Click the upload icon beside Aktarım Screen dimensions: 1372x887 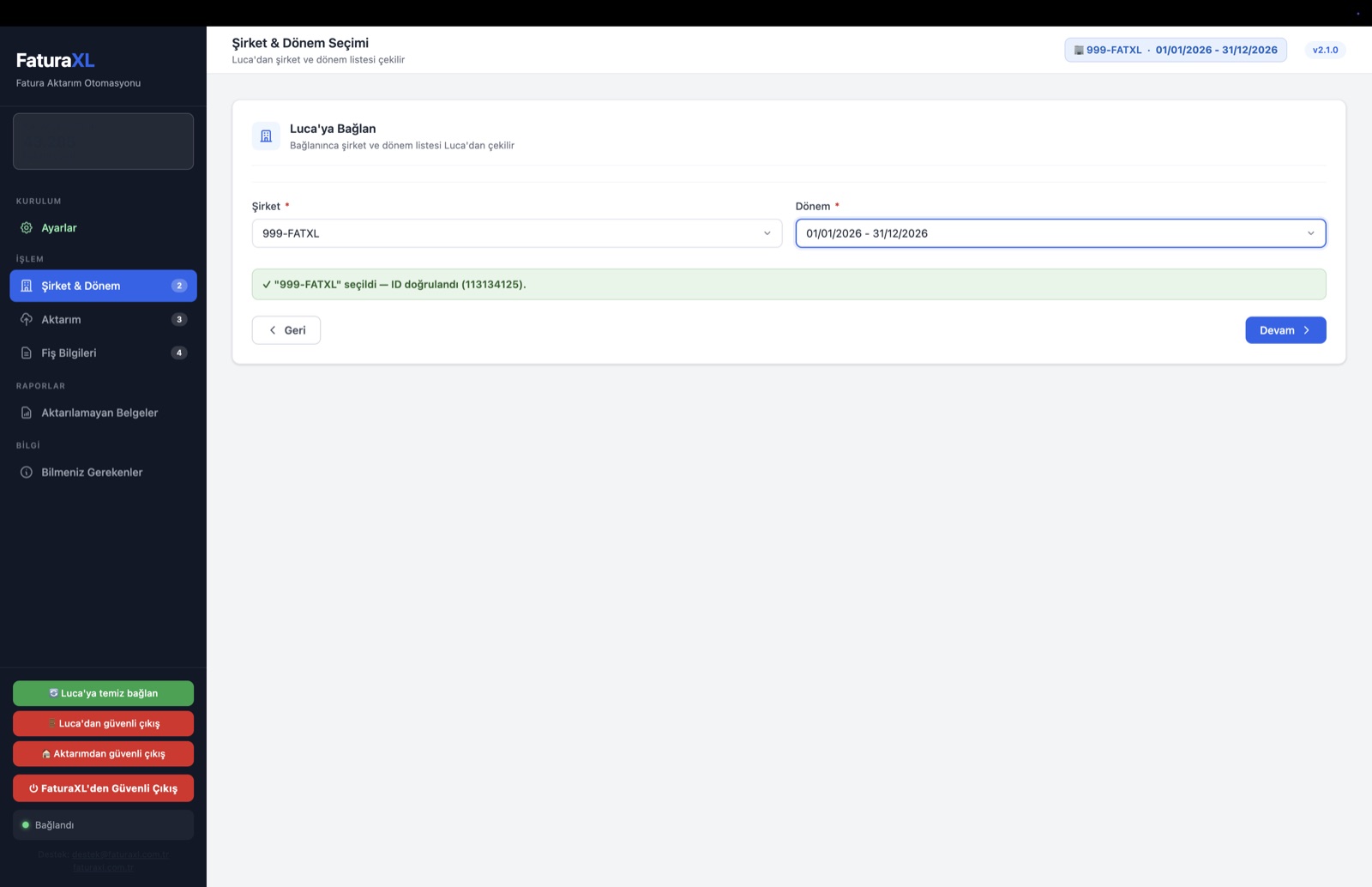click(27, 319)
